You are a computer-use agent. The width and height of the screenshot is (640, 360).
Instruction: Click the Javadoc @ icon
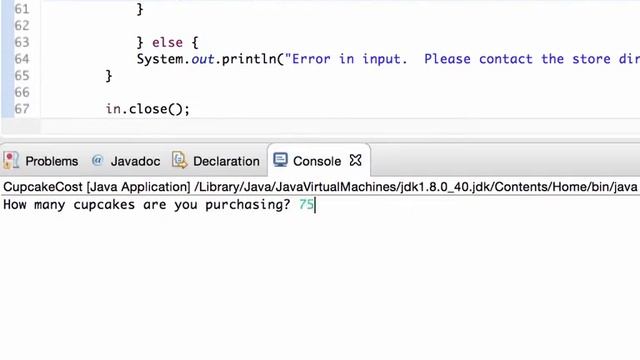(x=97, y=160)
